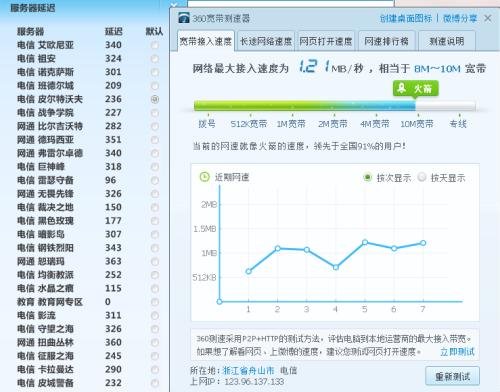Click the 服务器延迟 panel title
This screenshot has height=392, width=500.
tap(33, 8)
